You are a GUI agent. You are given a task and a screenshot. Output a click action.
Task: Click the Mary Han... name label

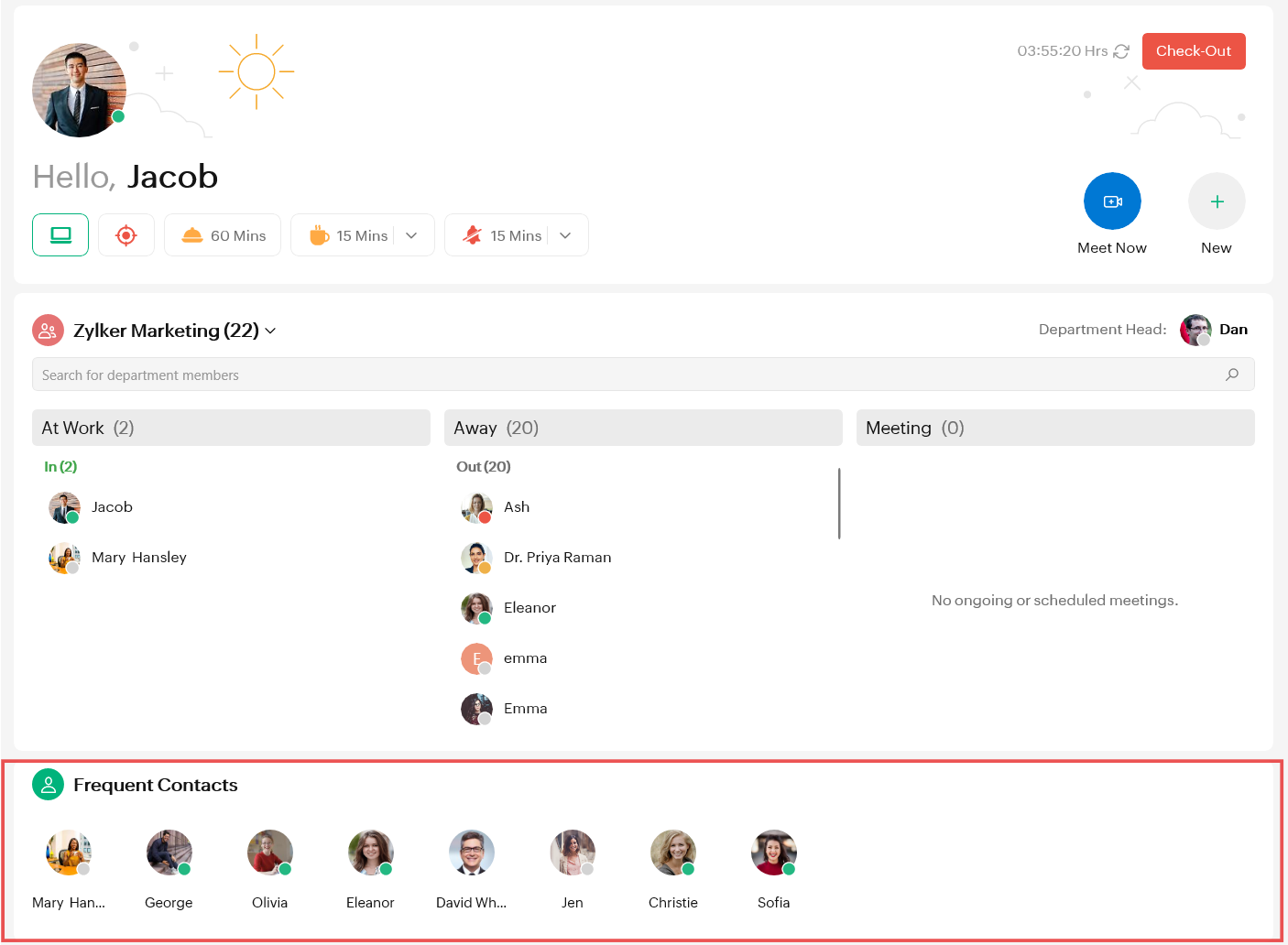69,903
